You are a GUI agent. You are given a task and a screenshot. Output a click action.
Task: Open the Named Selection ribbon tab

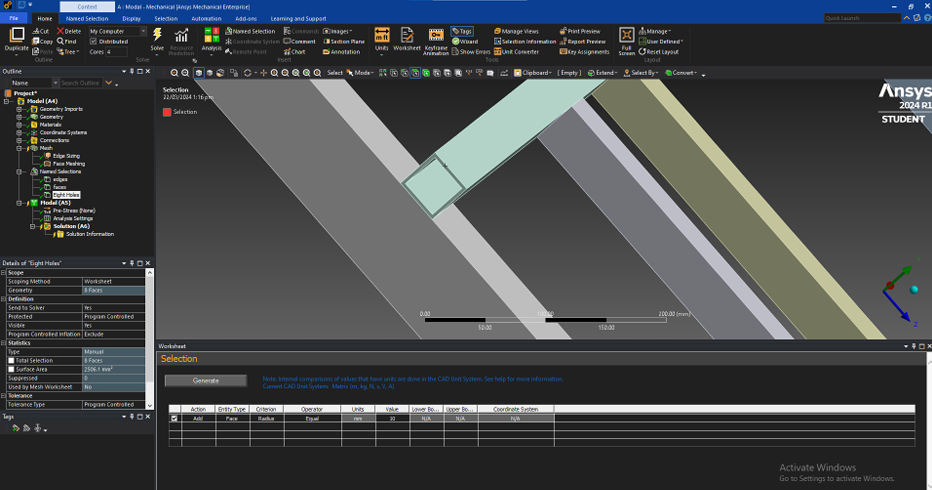pyautogui.click(x=87, y=18)
